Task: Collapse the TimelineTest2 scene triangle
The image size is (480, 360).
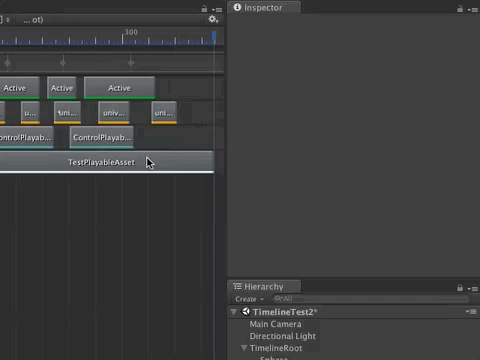Action: (234, 312)
